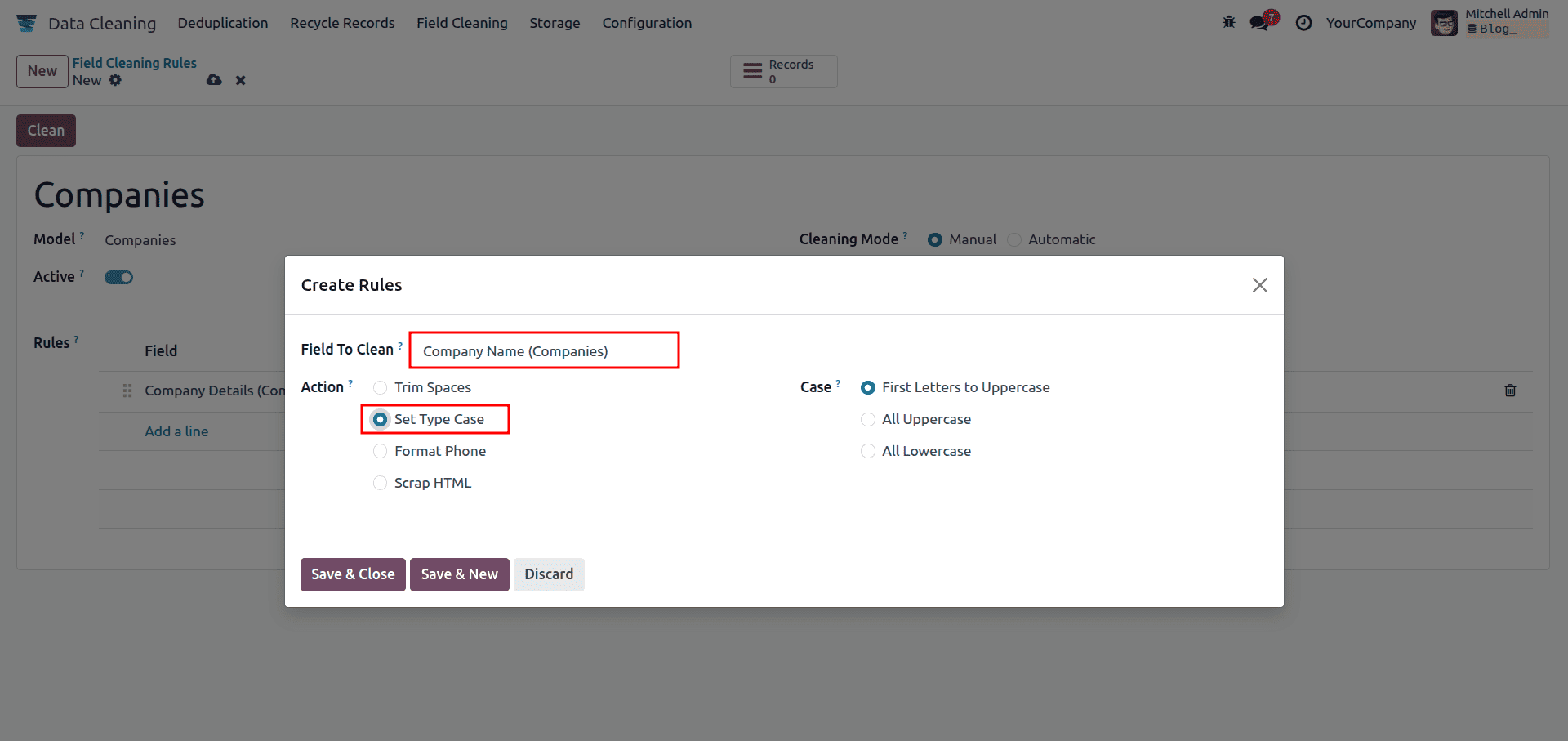1568x741 pixels.
Task: Click the Data Cleaning app logo icon
Action: click(x=26, y=23)
